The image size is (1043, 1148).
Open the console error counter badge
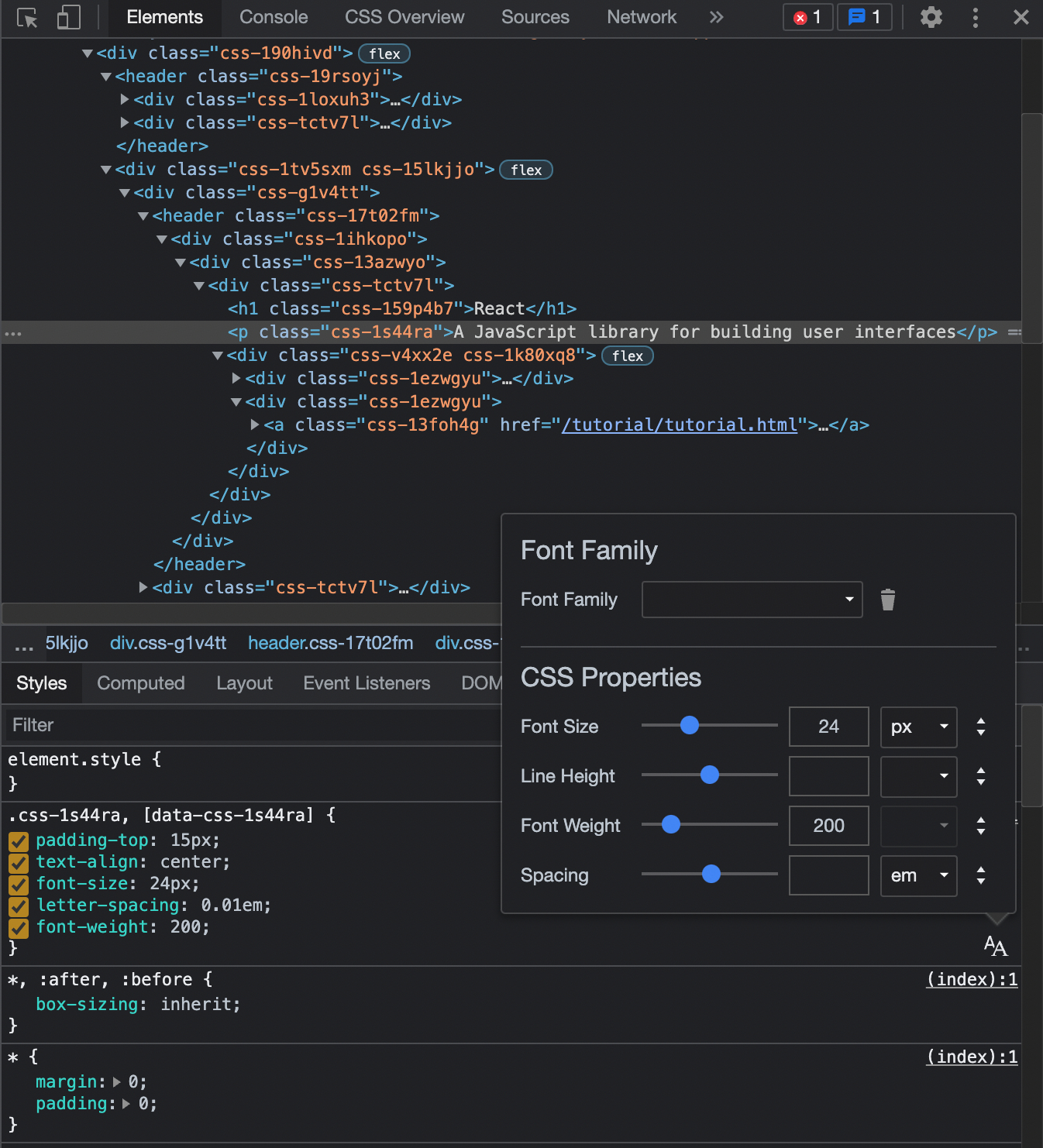click(x=807, y=17)
